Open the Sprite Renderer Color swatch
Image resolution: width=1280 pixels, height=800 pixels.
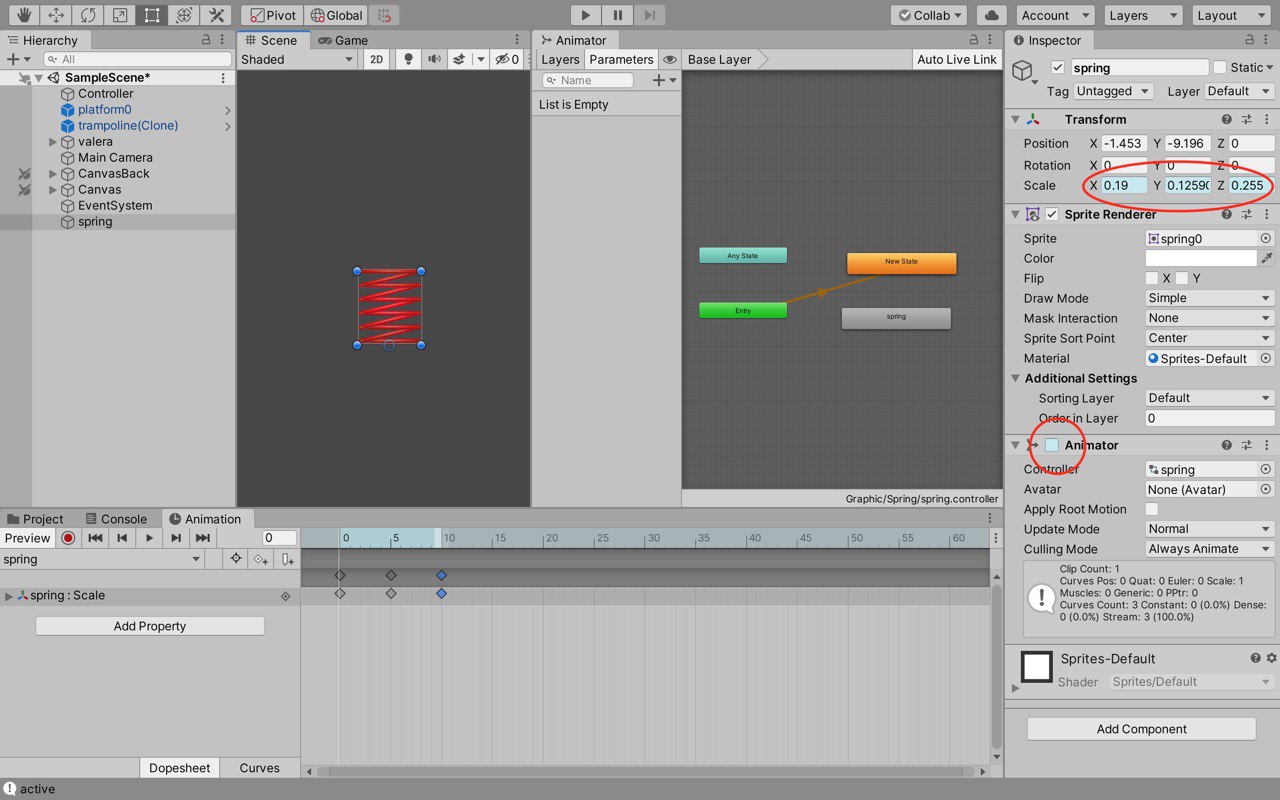pyautogui.click(x=1201, y=258)
